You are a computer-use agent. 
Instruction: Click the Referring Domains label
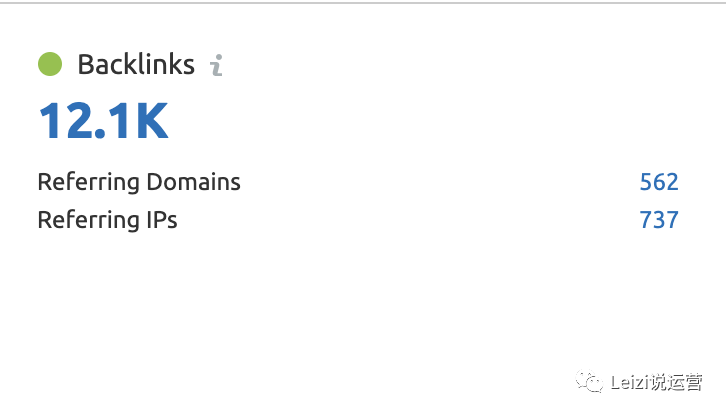pyautogui.click(x=139, y=182)
